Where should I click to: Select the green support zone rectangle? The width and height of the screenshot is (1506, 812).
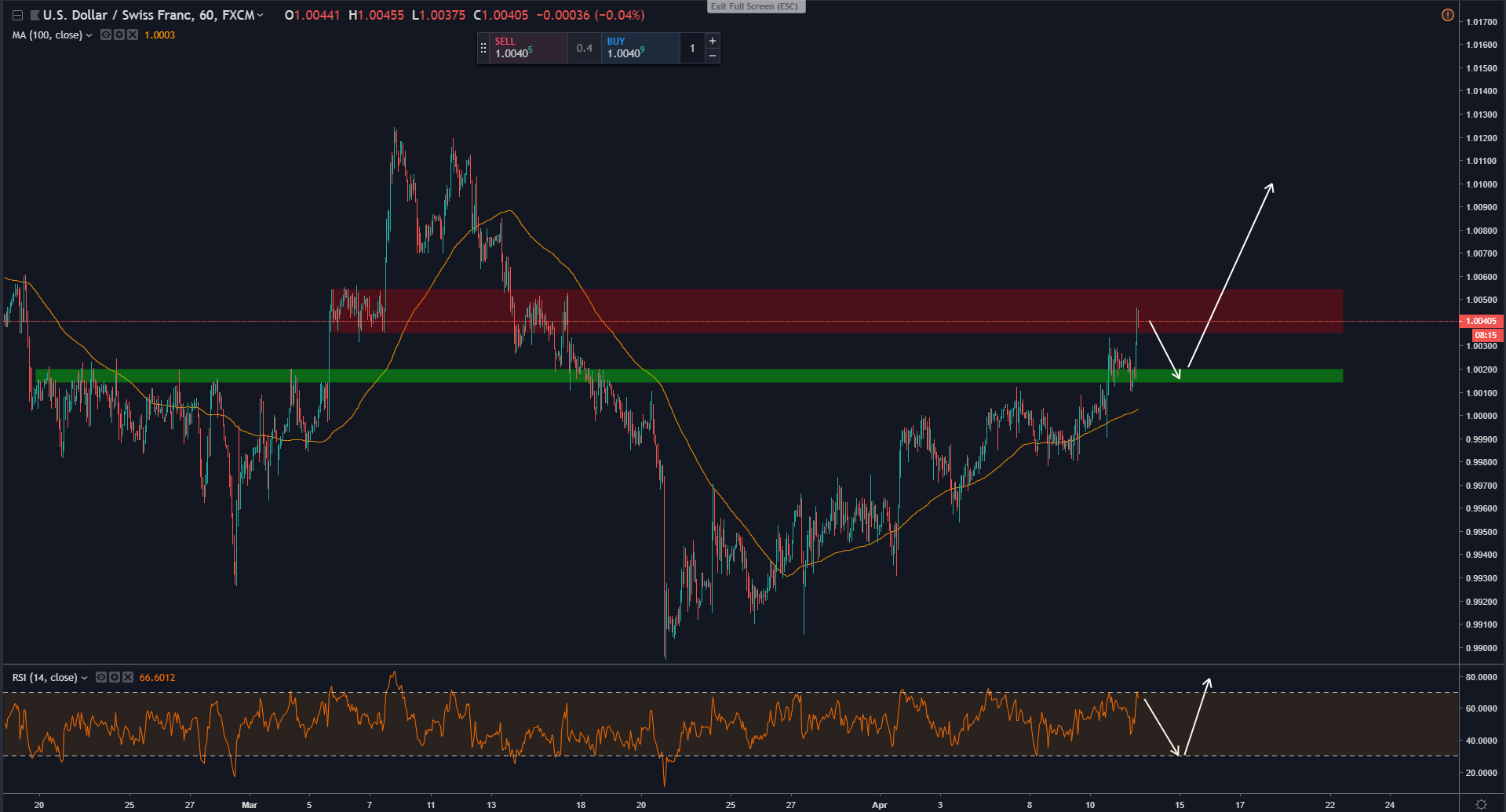coord(689,376)
